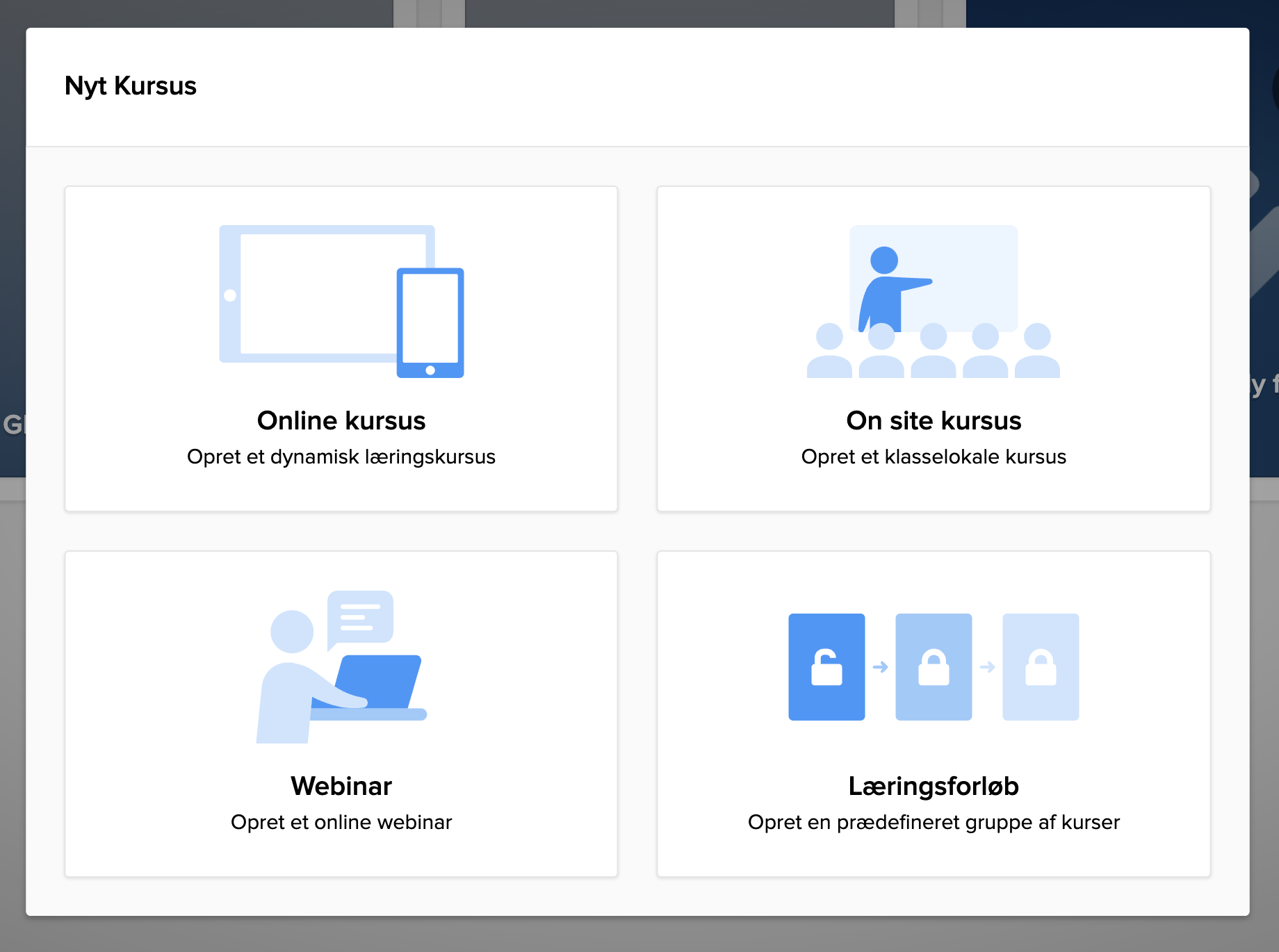The image size is (1279, 952).
Task: Choose the On site kursus title
Action: click(x=934, y=420)
